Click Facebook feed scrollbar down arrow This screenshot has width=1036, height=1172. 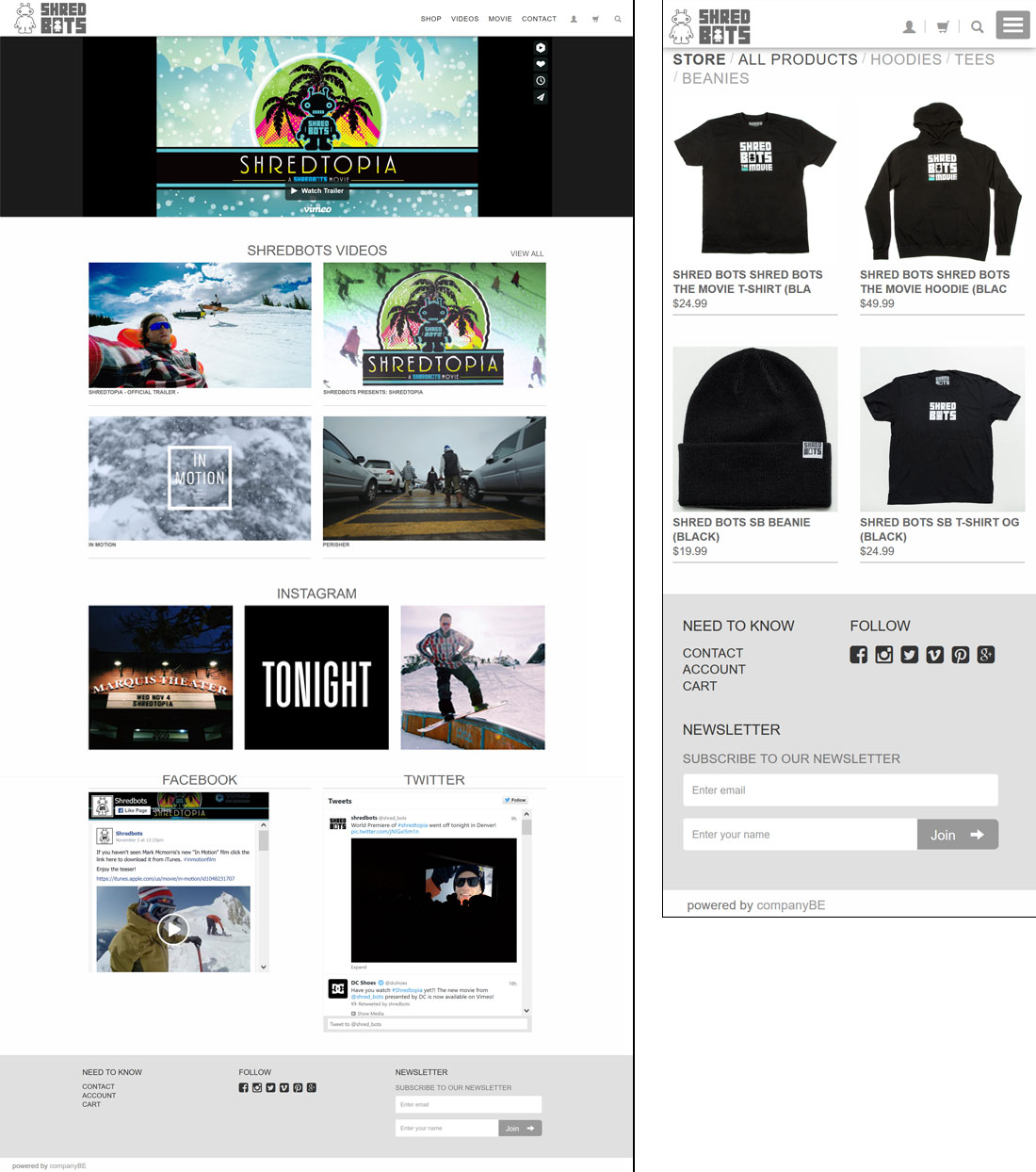(x=264, y=967)
